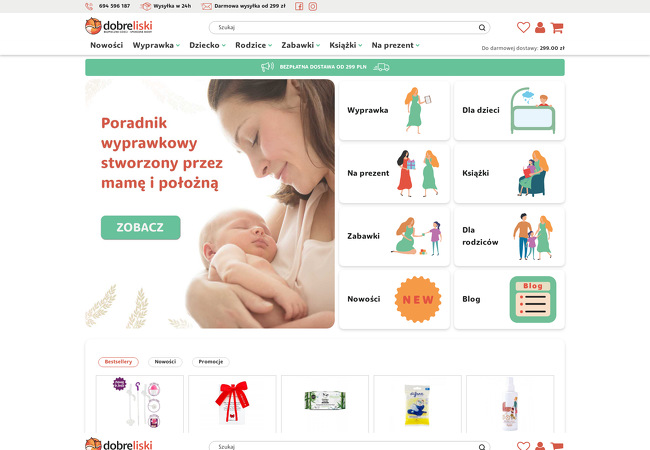Open the shopping cart icon
Viewport: 650px width, 450px height.
[x=557, y=28]
